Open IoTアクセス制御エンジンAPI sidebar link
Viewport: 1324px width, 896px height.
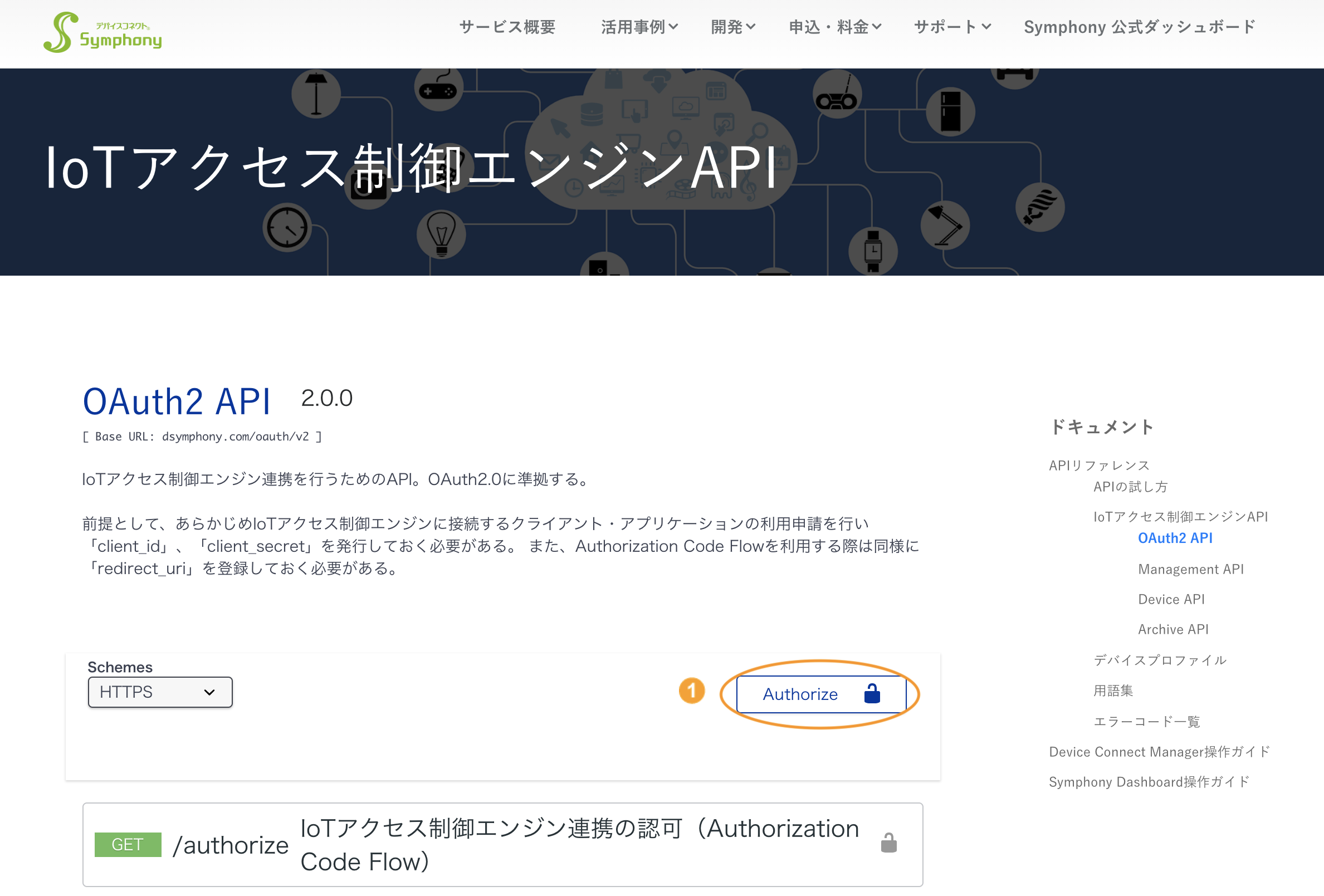tap(1180, 517)
